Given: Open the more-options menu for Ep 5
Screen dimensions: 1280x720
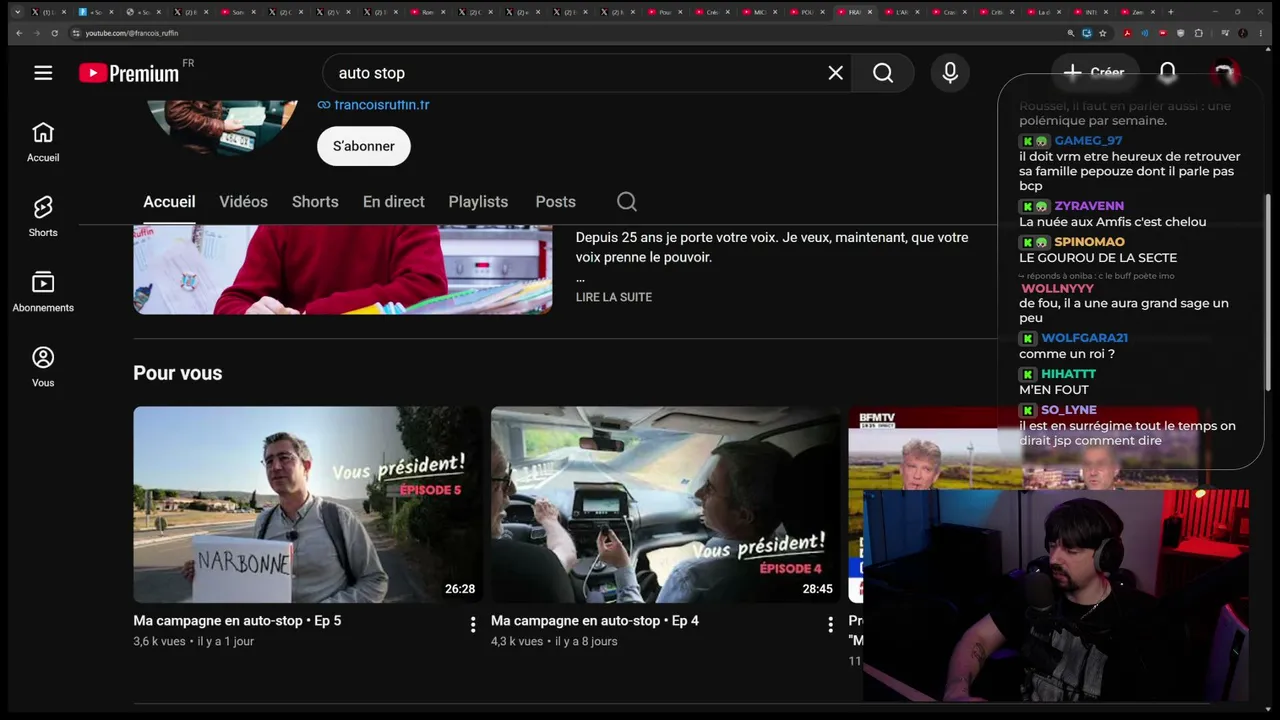Looking at the screenshot, I should pyautogui.click(x=472, y=625).
